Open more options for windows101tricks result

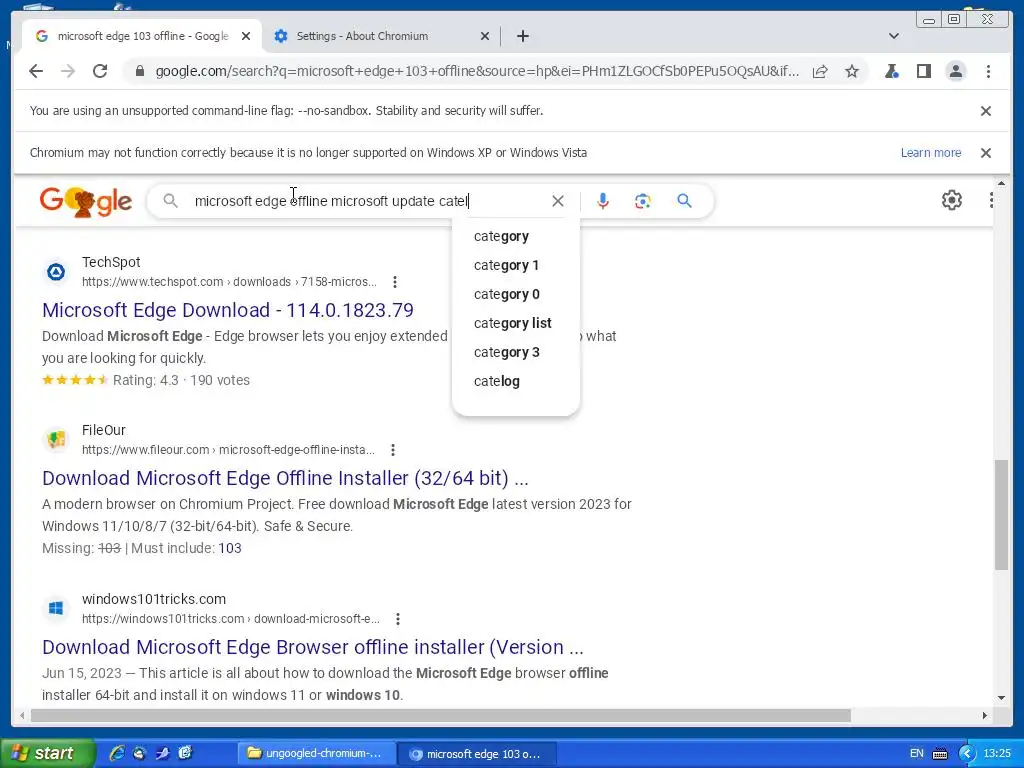tap(398, 619)
